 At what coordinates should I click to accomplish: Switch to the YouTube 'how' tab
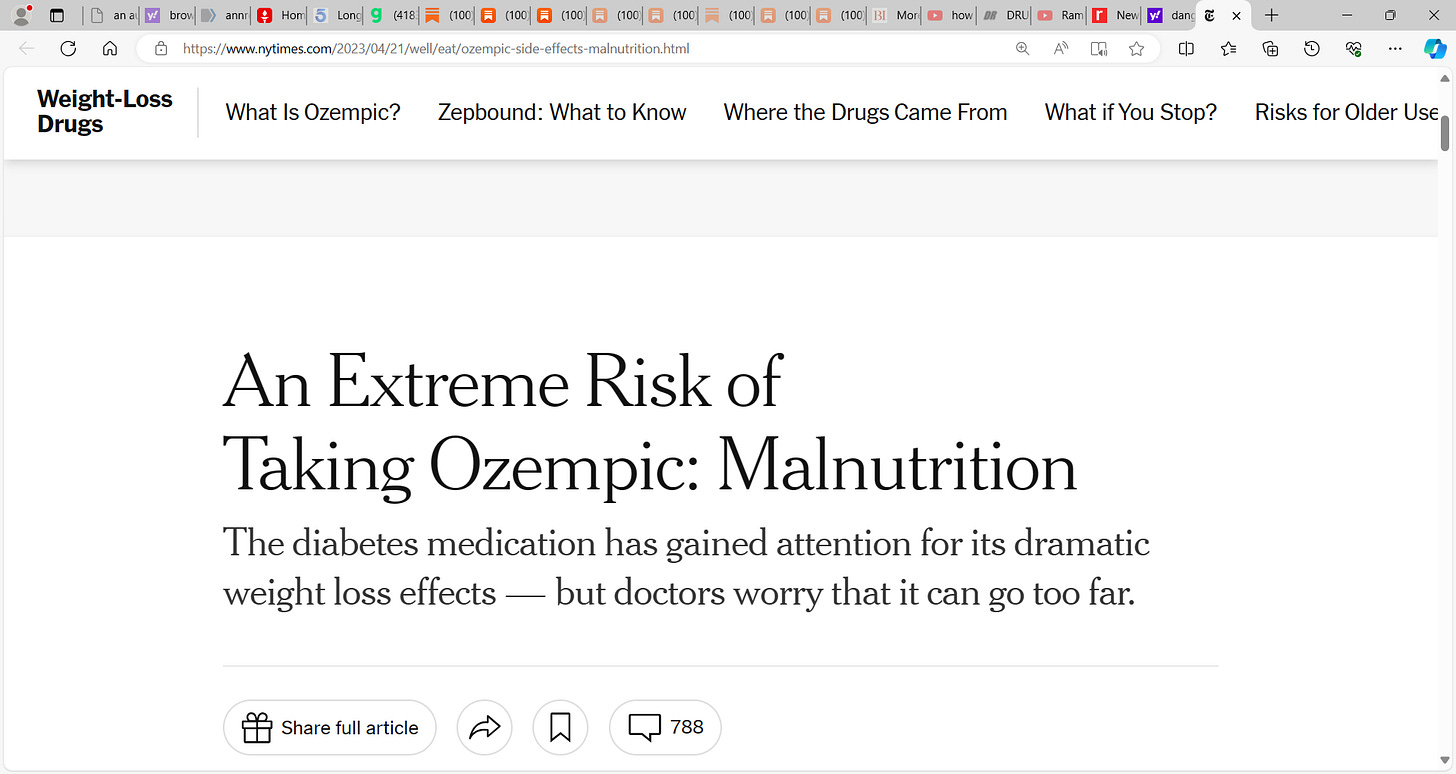click(951, 16)
